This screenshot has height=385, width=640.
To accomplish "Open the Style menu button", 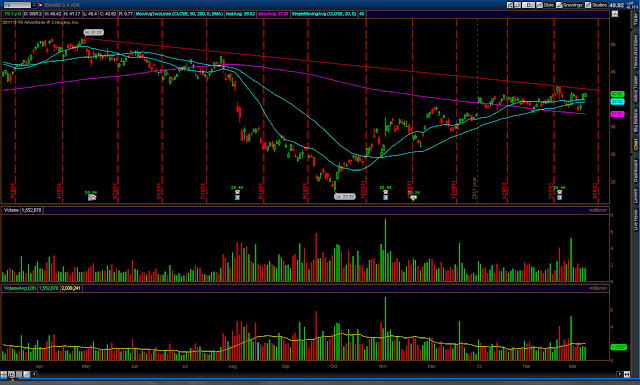I will pos(545,5).
